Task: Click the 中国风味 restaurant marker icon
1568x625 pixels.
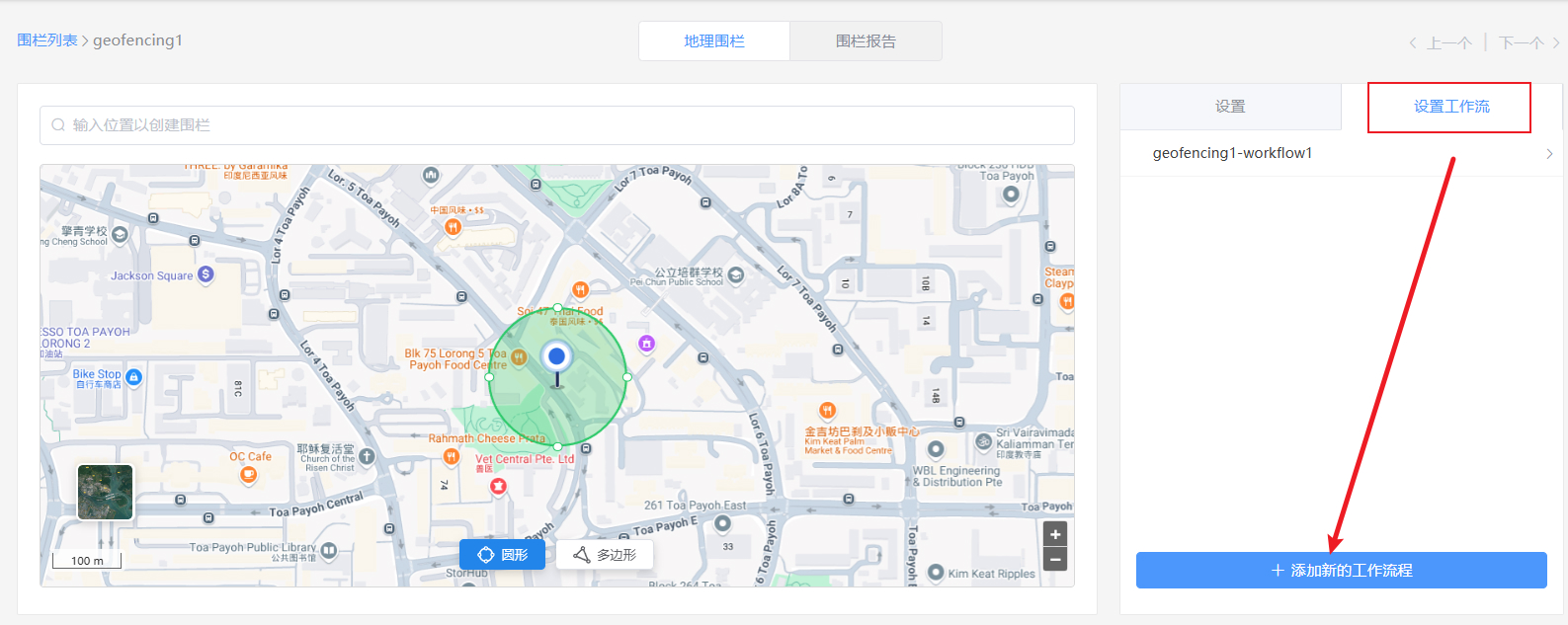Action: point(453,227)
